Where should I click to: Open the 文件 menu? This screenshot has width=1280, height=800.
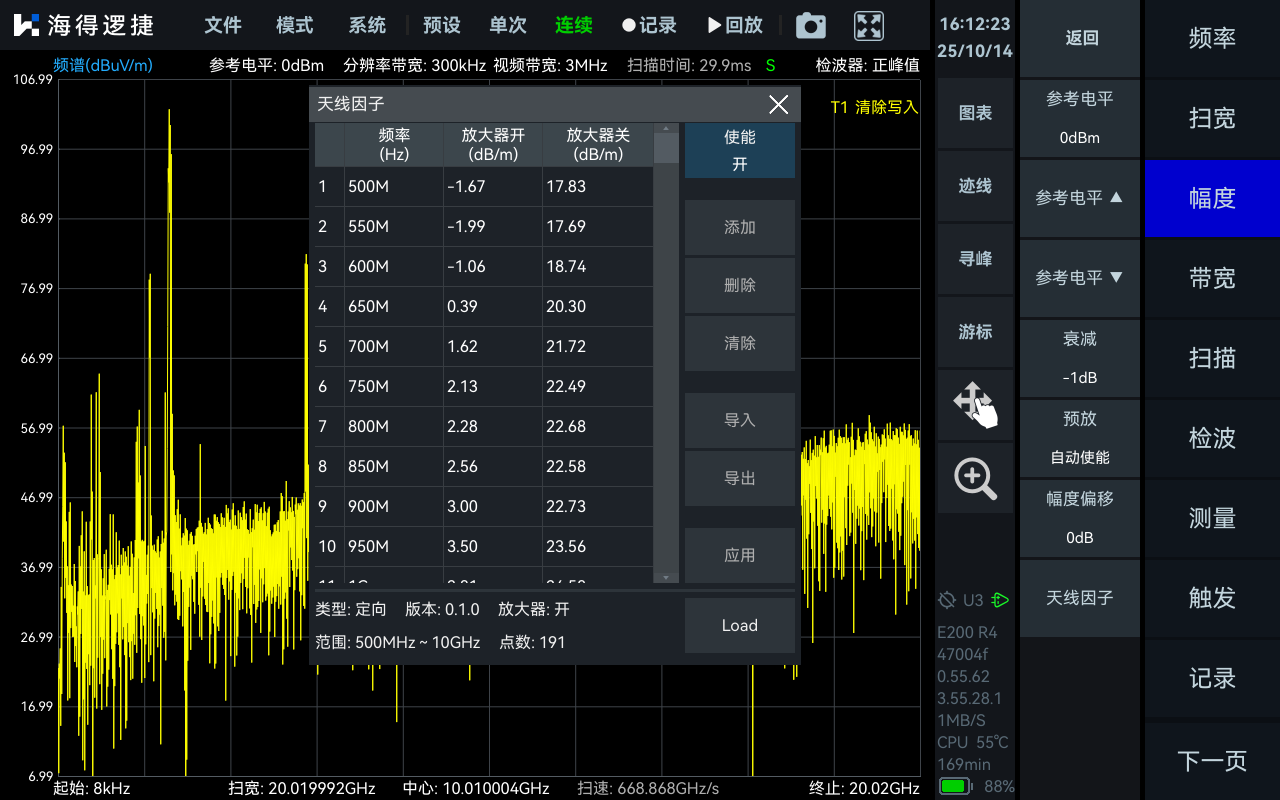click(223, 26)
